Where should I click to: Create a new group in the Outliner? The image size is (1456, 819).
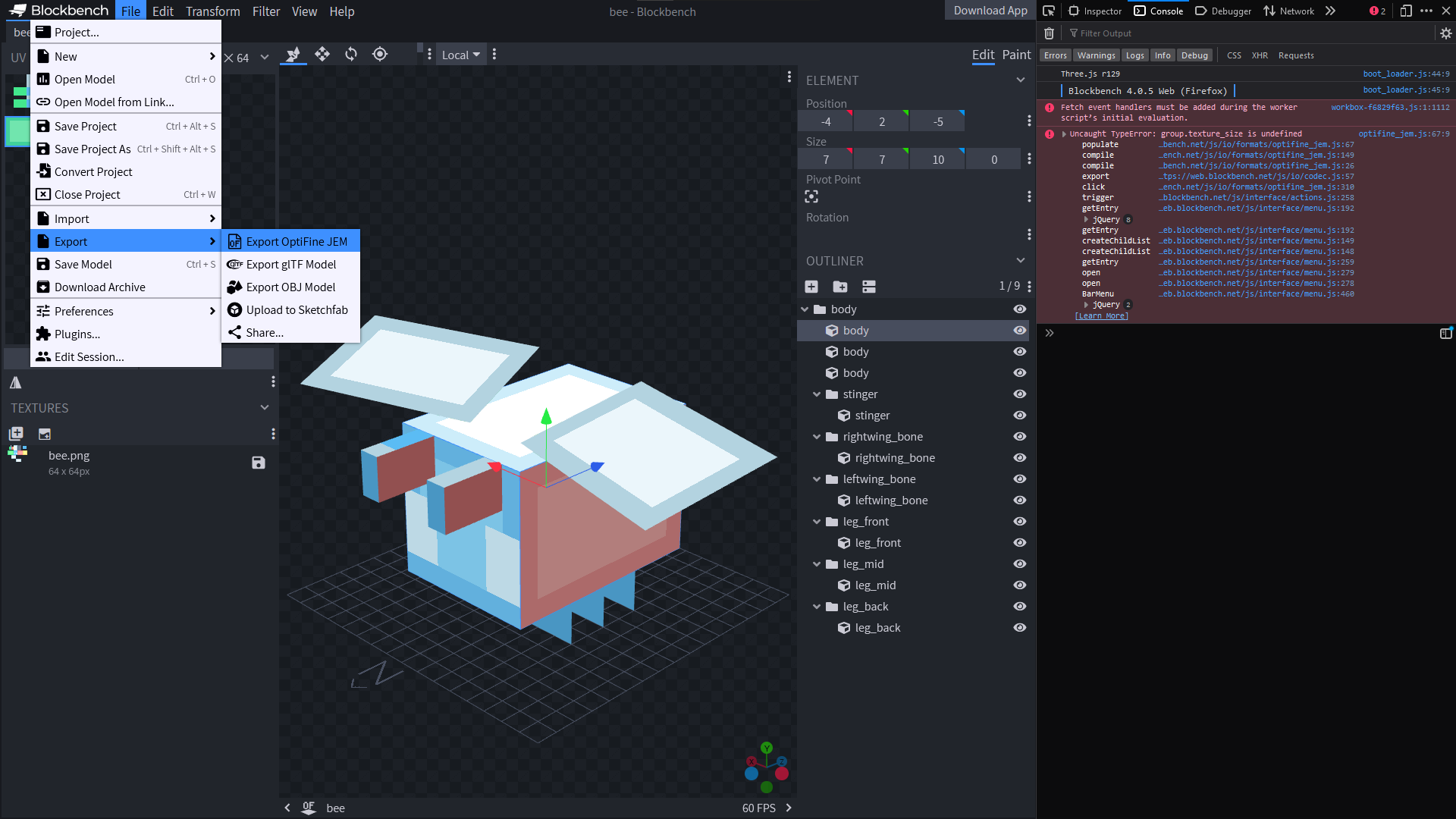839,287
